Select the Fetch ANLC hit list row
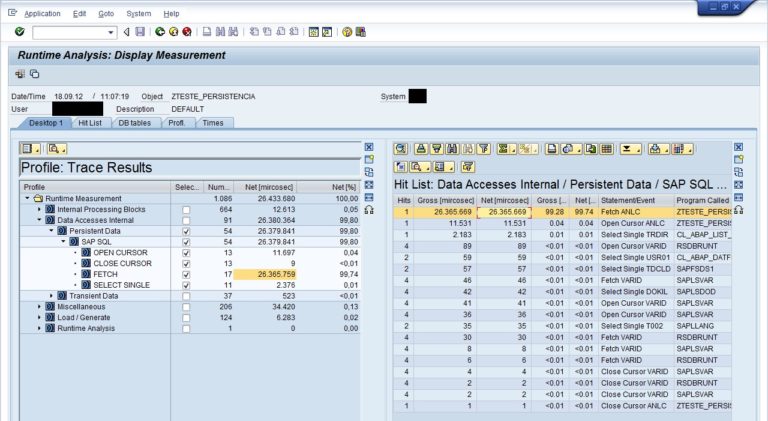Image resolution: width=768 pixels, height=421 pixels. click(620, 212)
